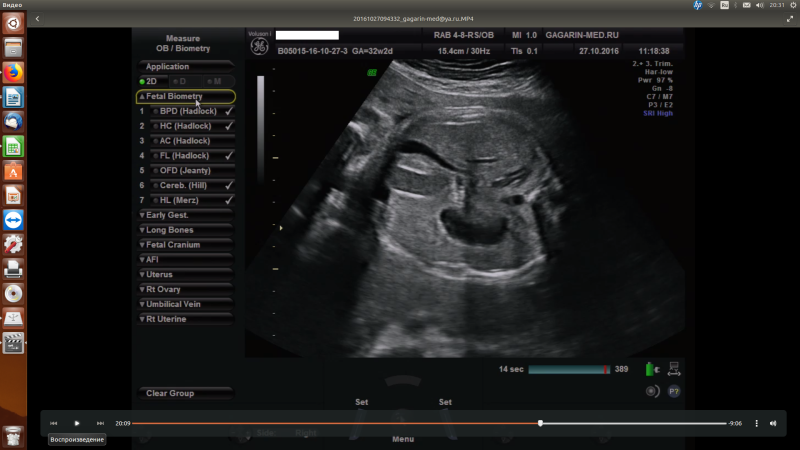Play the video
Image resolution: width=800 pixels, height=450 pixels.
click(77, 423)
